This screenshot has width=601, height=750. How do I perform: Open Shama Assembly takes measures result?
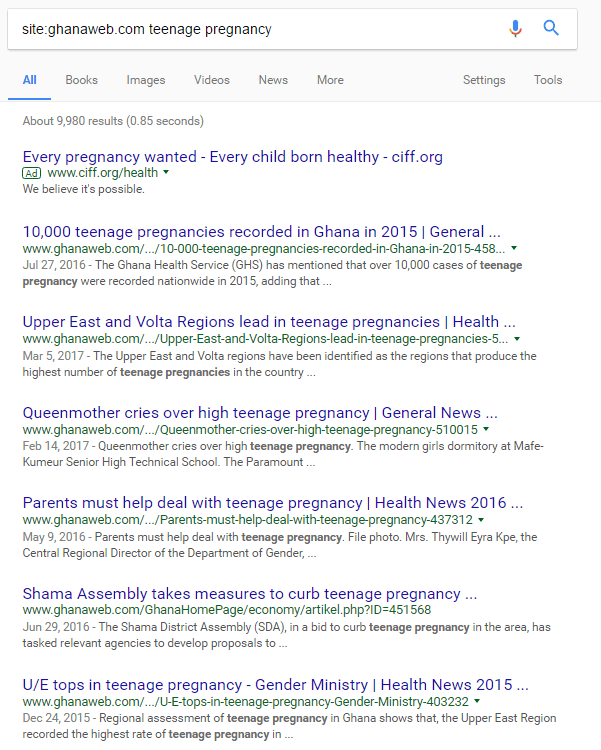249,594
